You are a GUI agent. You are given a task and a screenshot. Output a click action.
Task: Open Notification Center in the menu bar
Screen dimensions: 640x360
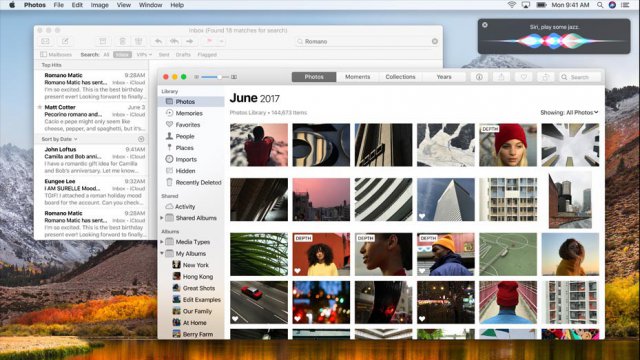coord(625,5)
